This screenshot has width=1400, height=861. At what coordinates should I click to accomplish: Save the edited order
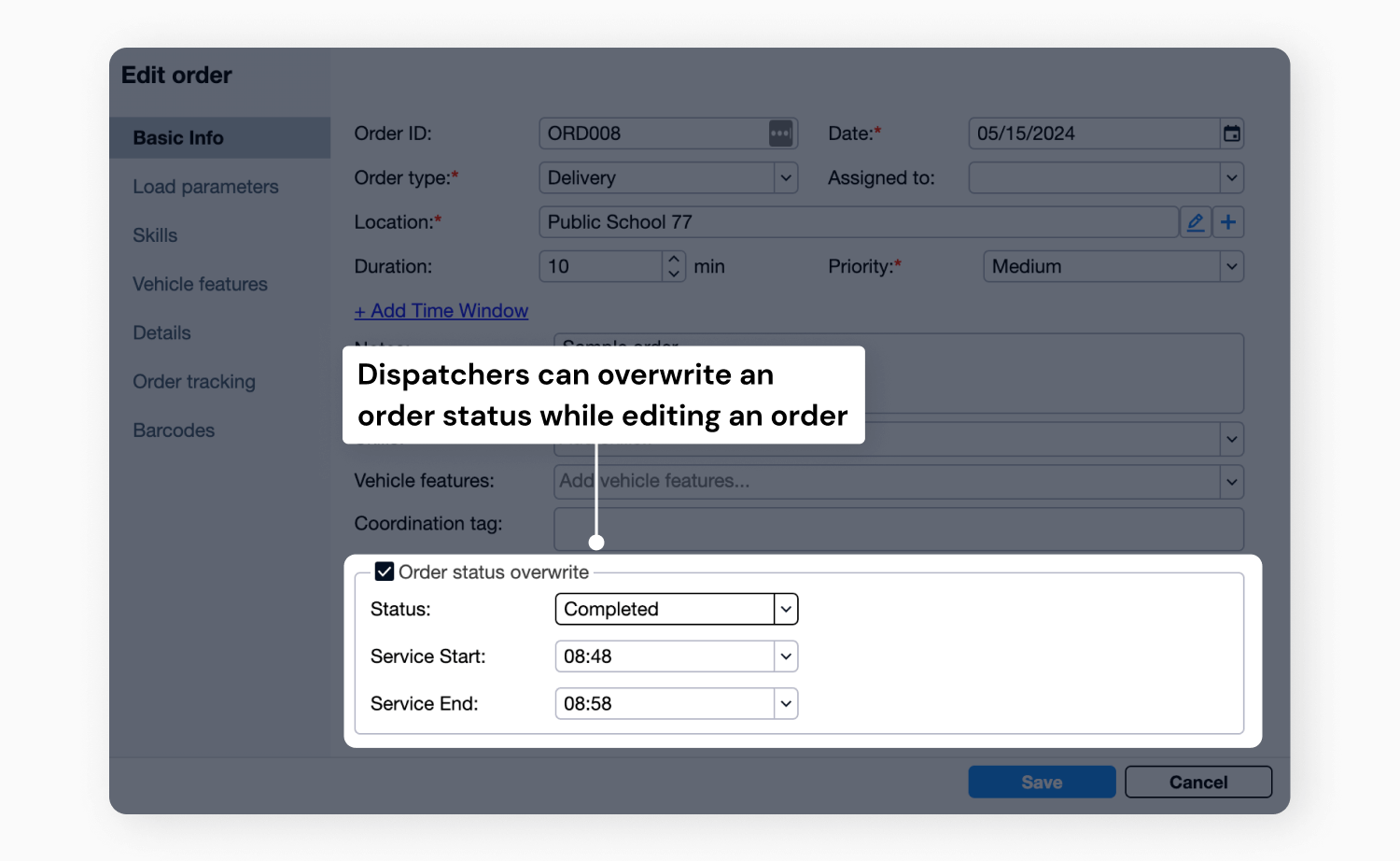click(x=1041, y=782)
